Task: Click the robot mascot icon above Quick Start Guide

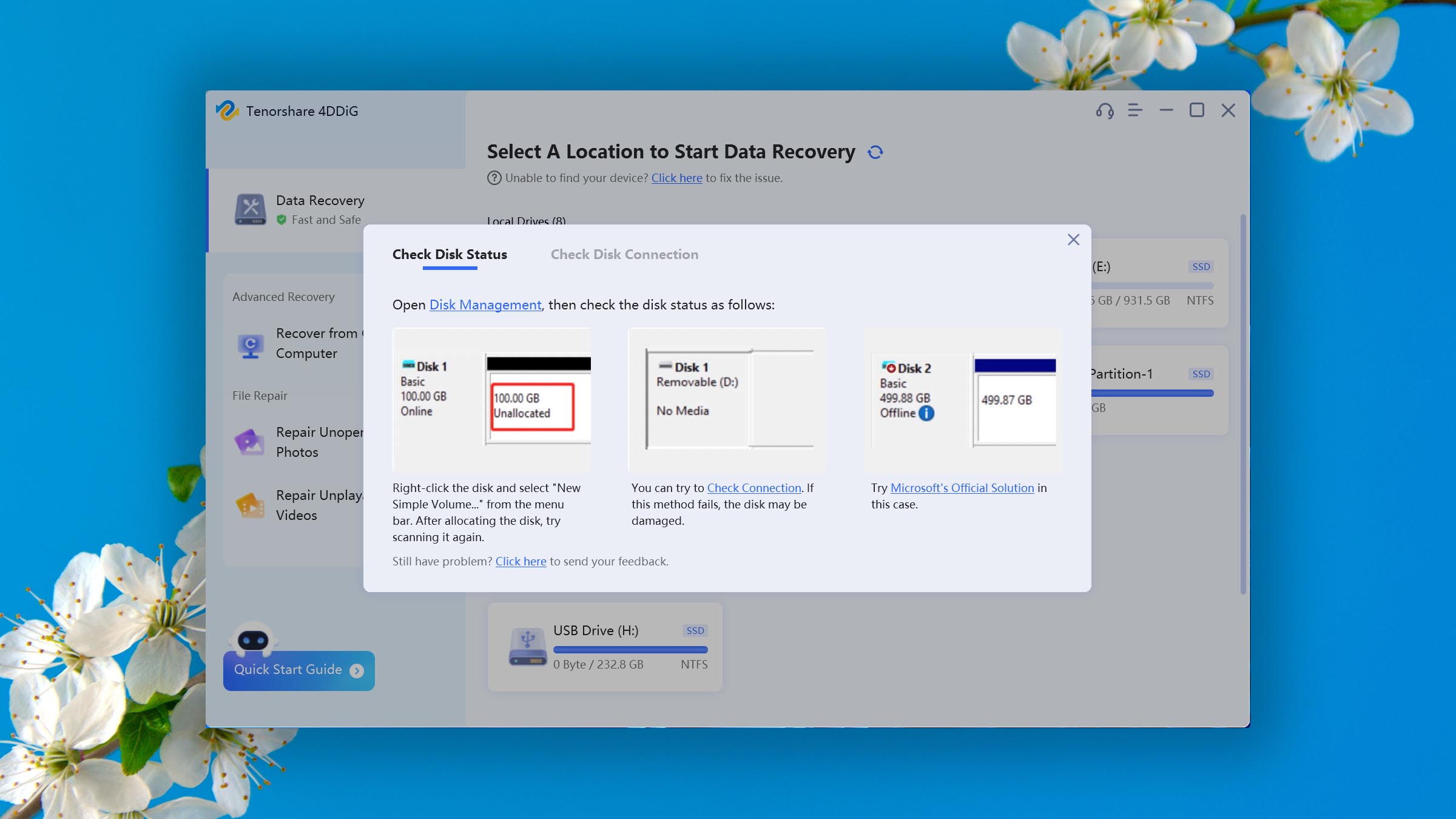Action: click(253, 639)
